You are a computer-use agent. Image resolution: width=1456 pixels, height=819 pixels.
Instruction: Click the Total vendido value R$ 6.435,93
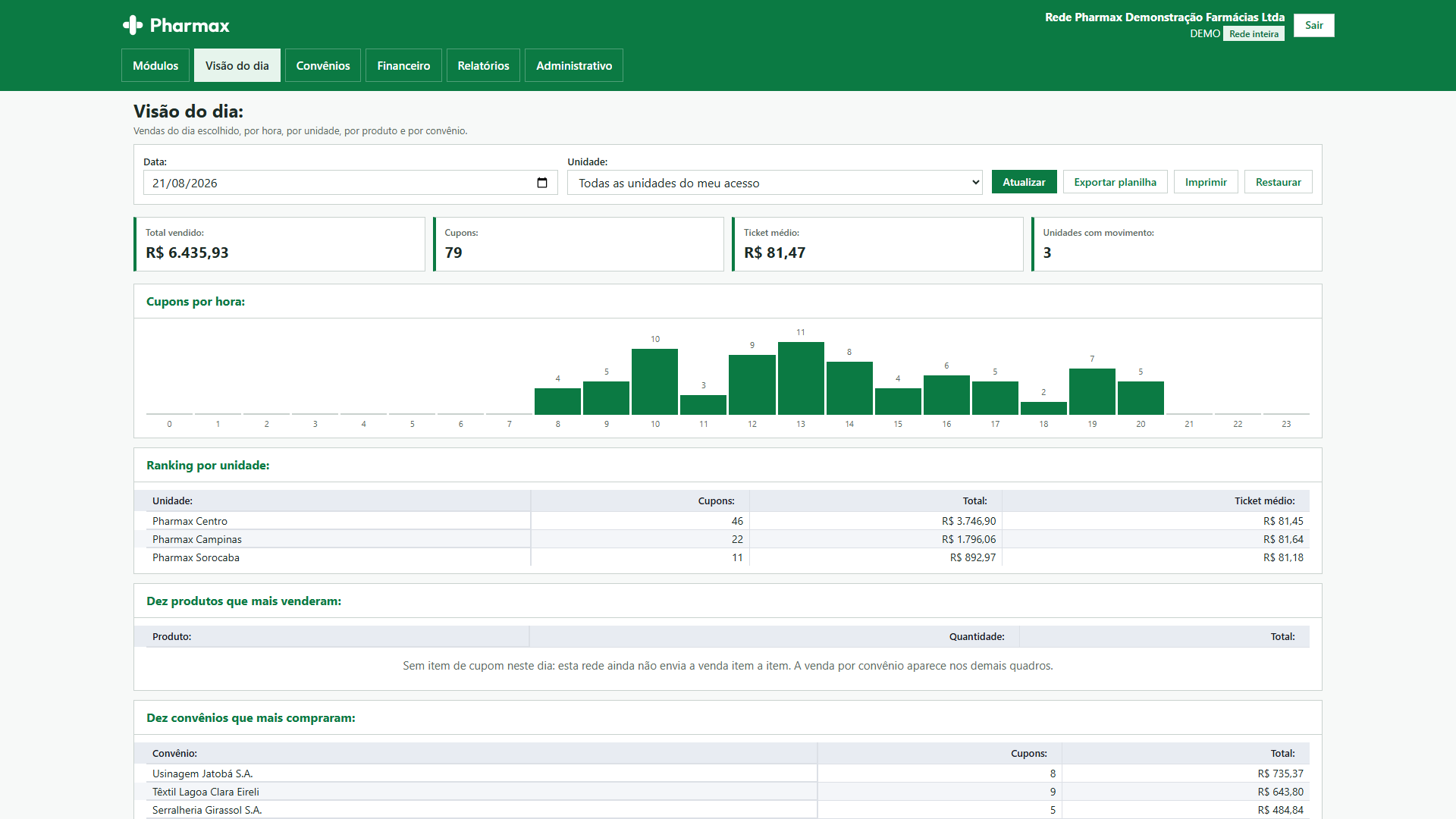187,253
